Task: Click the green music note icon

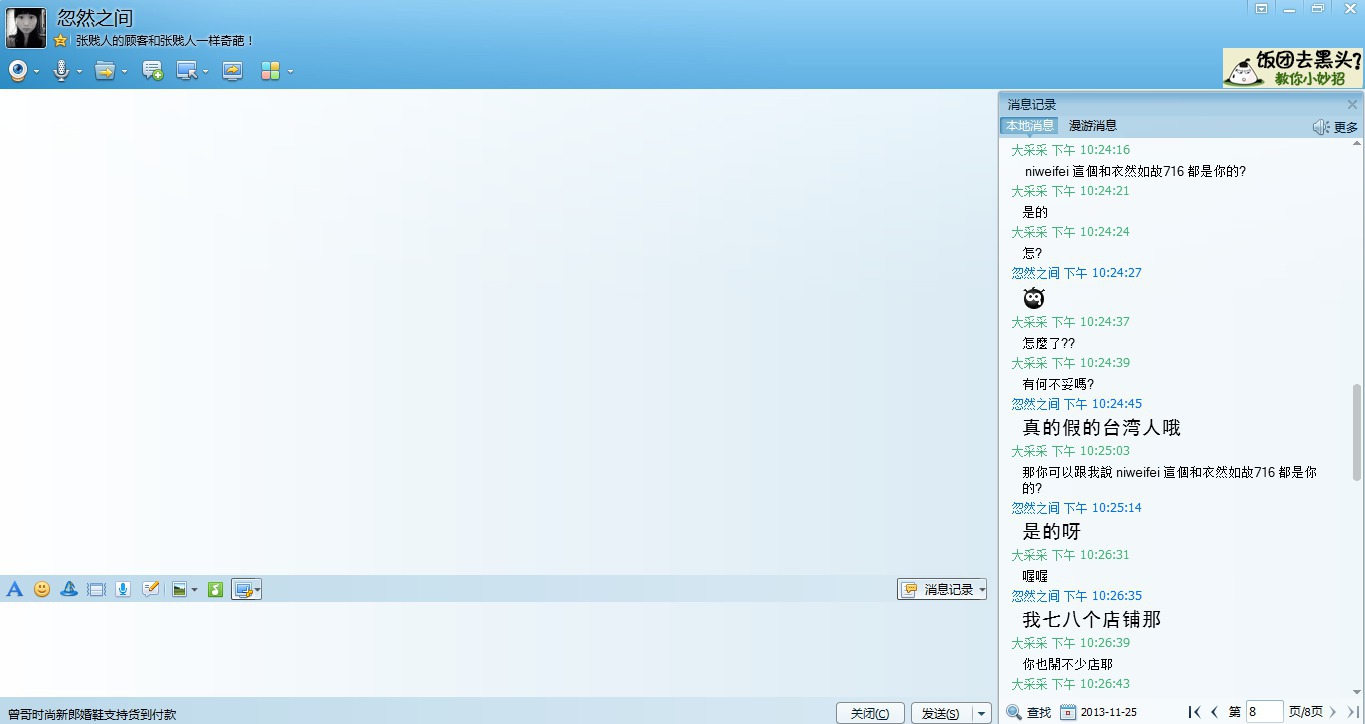Action: pyautogui.click(x=215, y=590)
